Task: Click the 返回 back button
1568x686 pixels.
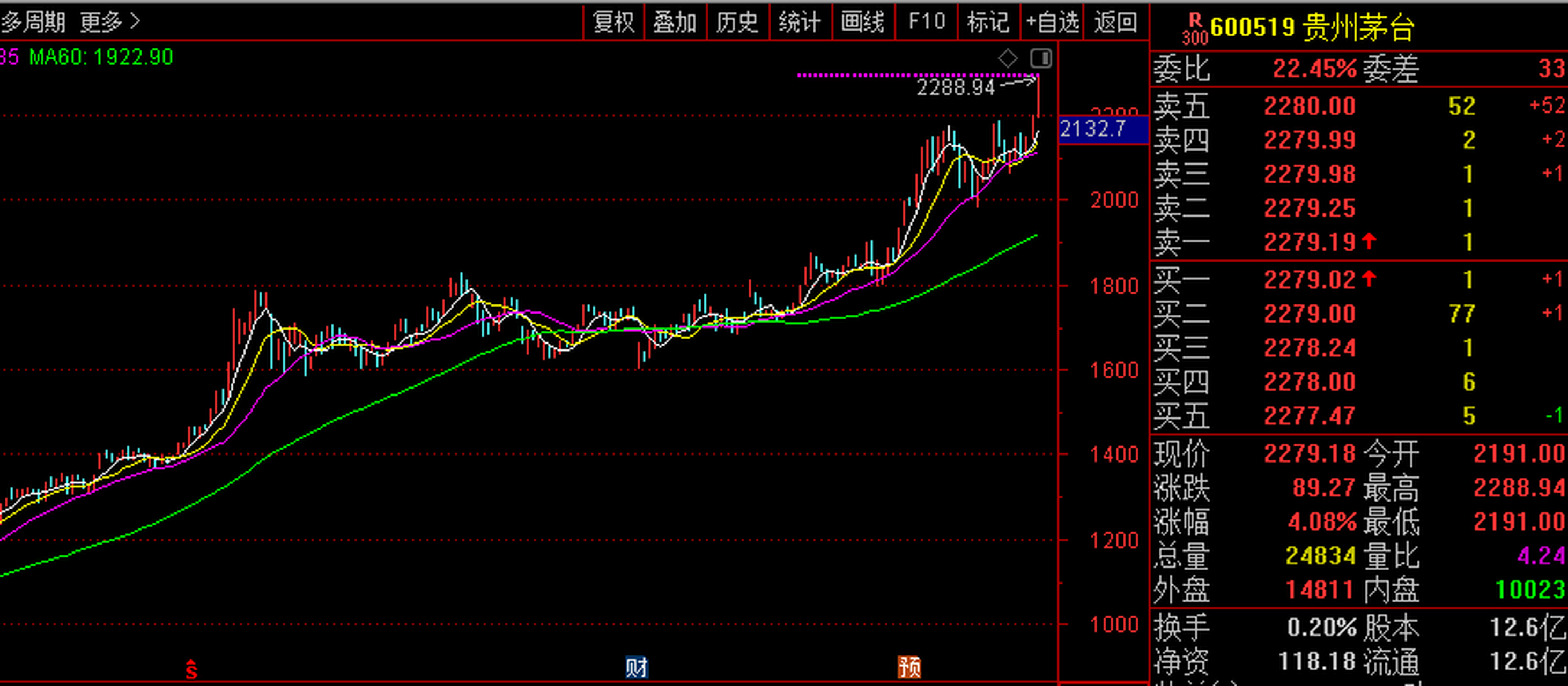Action: click(x=1116, y=23)
